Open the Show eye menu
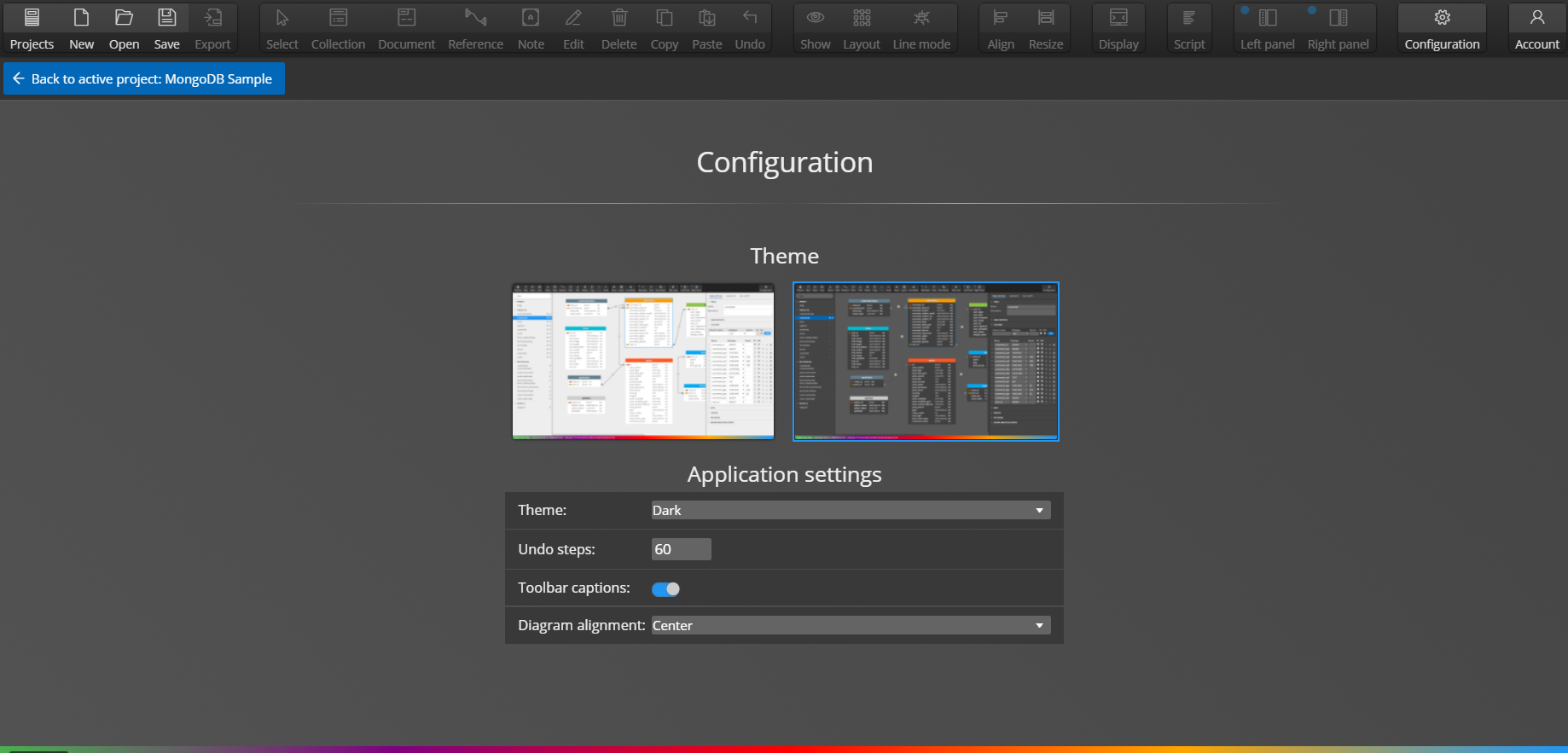Image resolution: width=1568 pixels, height=753 pixels. point(816,29)
